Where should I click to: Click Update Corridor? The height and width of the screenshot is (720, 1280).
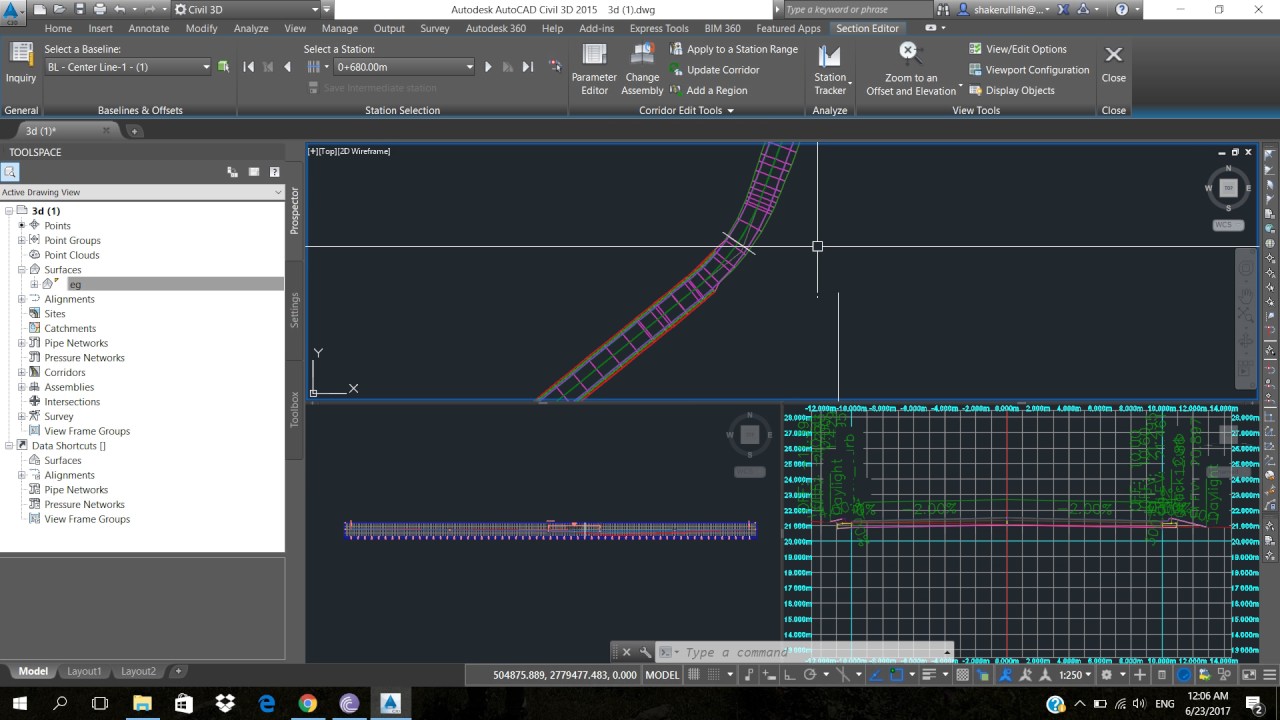pos(714,70)
